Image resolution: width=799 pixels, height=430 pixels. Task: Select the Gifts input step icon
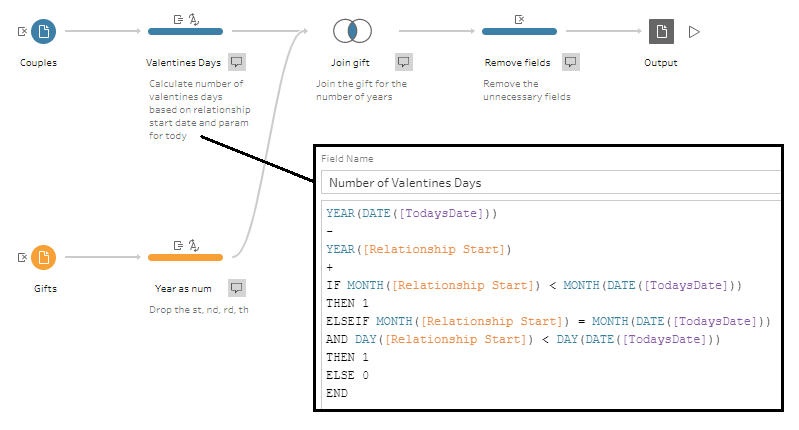point(44,258)
